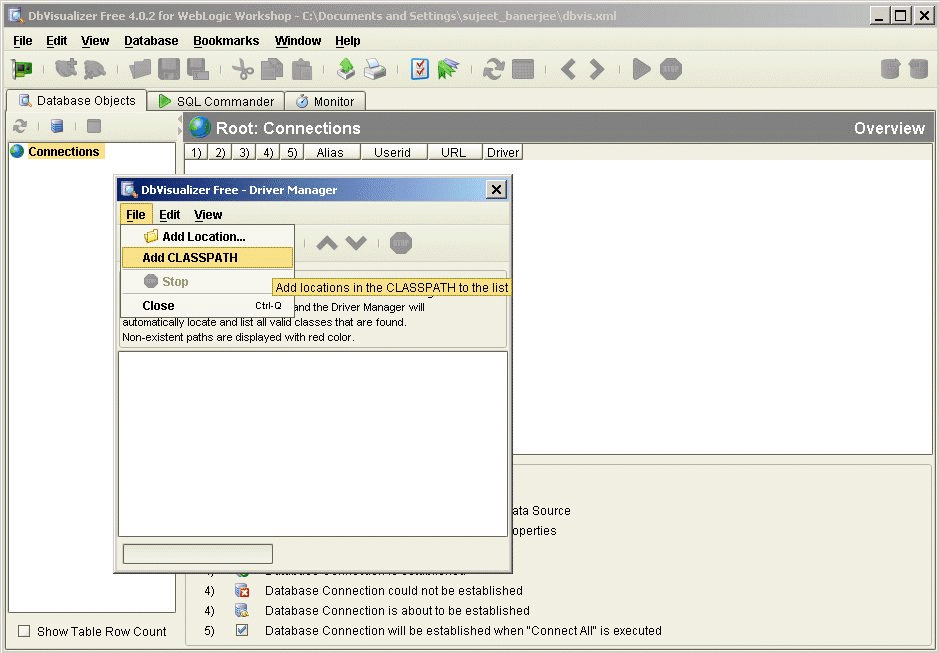The height and width of the screenshot is (653, 939).
Task: Select Close in the Driver Manager File menu
Action: point(207,306)
